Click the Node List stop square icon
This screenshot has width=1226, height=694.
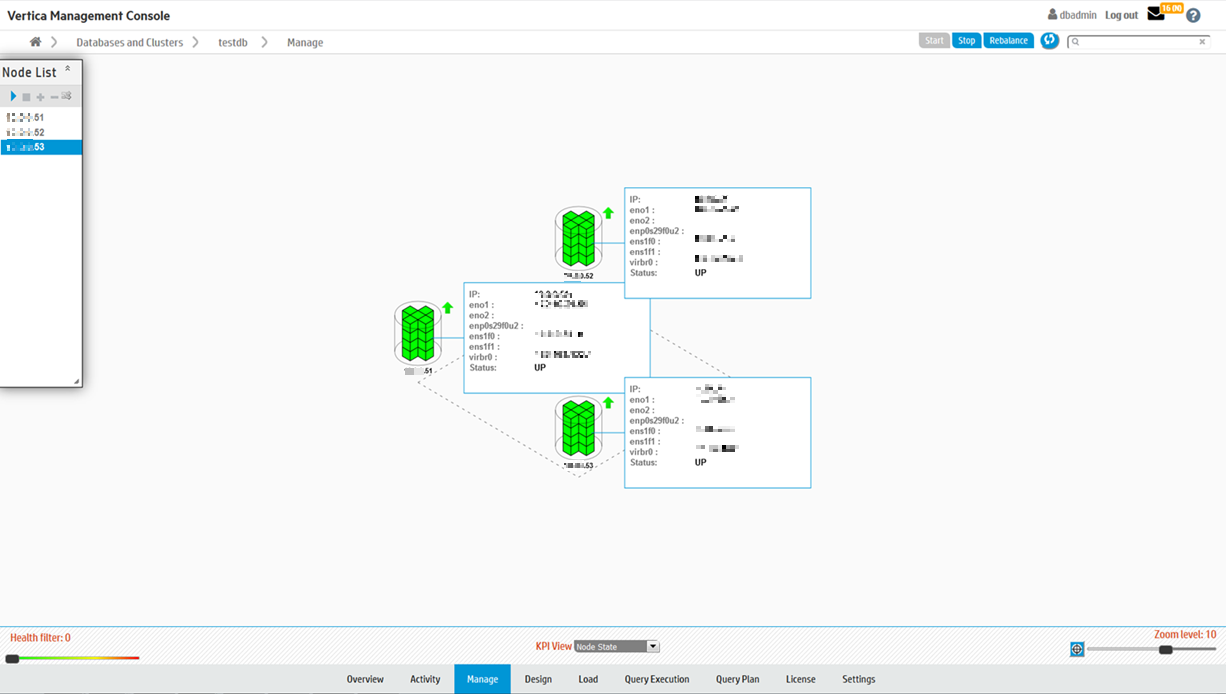coord(27,97)
